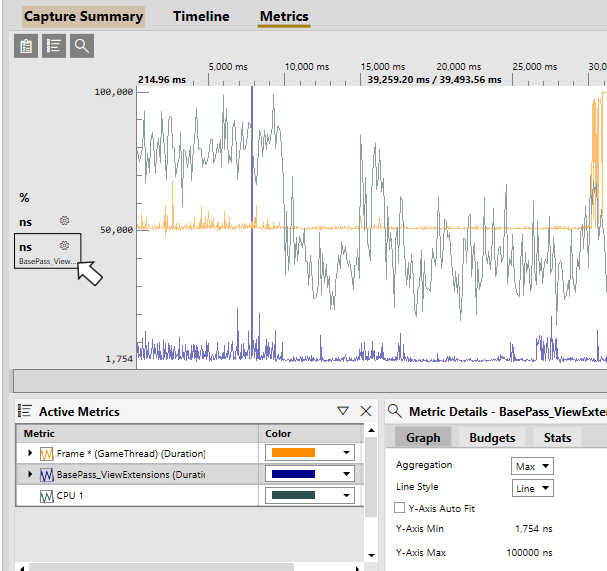
Task: Click the clipboard summary toolbar icon
Action: (26, 46)
